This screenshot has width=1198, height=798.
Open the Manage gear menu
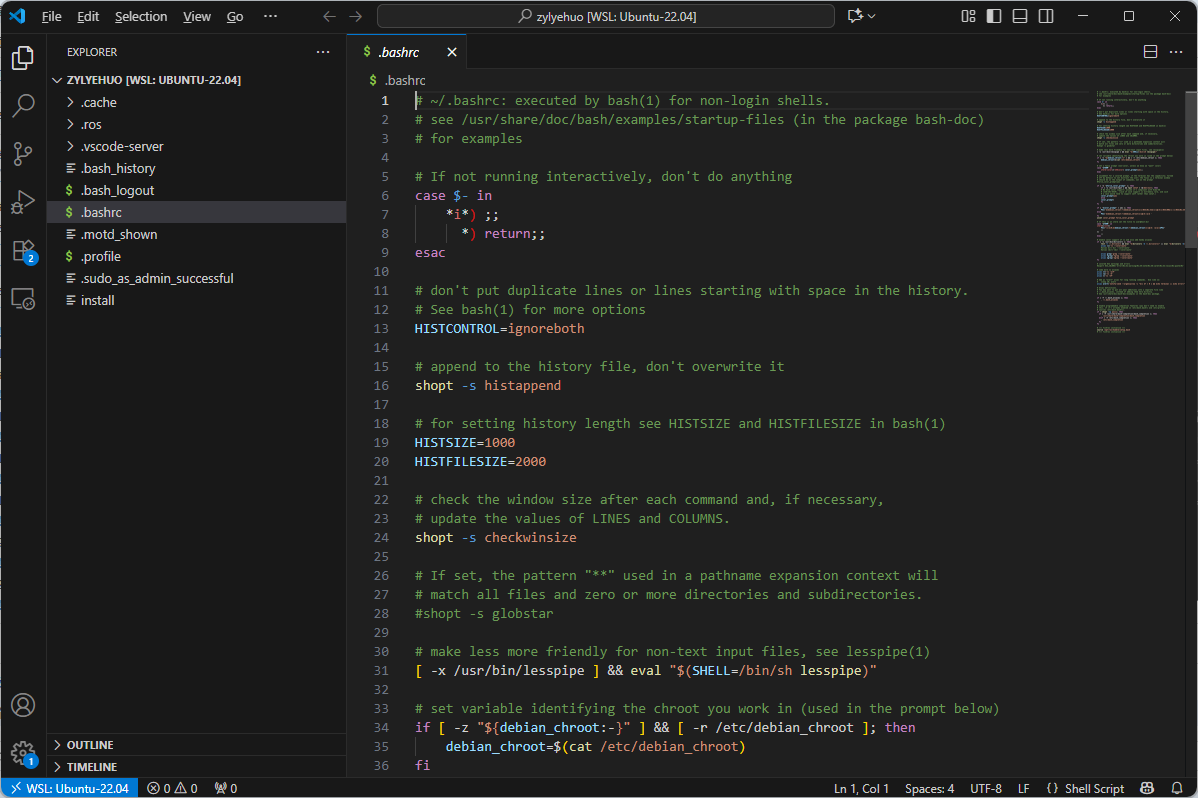coord(23,752)
